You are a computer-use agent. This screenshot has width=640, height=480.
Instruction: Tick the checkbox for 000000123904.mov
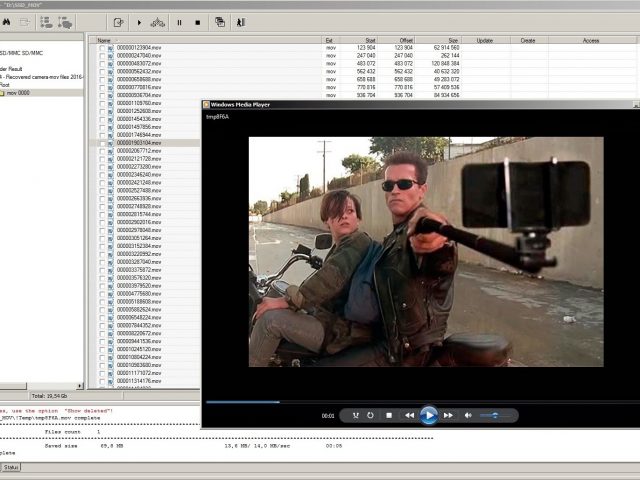click(x=102, y=48)
